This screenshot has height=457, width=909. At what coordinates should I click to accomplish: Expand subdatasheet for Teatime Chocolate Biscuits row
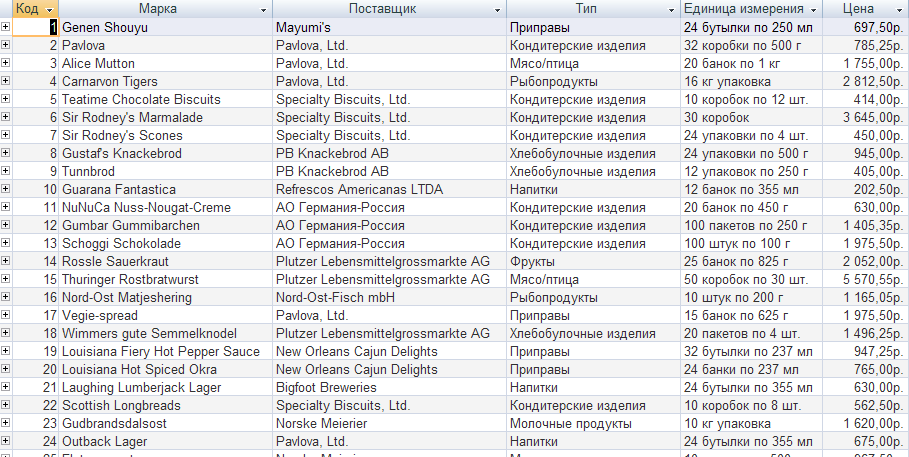6,99
